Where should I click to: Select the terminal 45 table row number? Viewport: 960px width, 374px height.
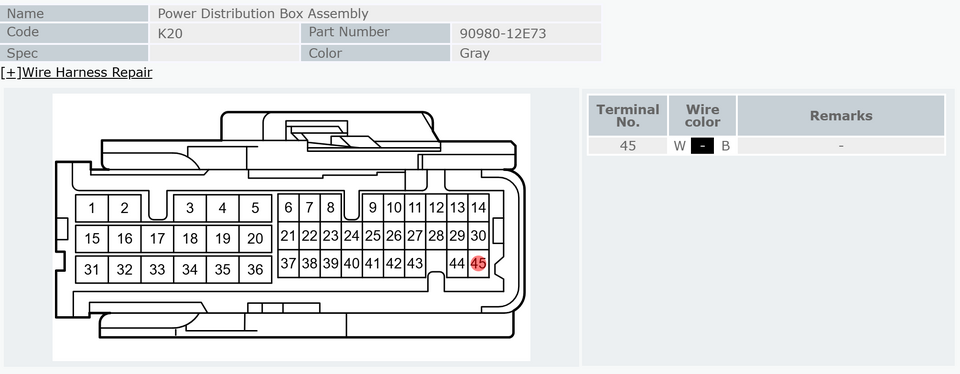tap(628, 146)
